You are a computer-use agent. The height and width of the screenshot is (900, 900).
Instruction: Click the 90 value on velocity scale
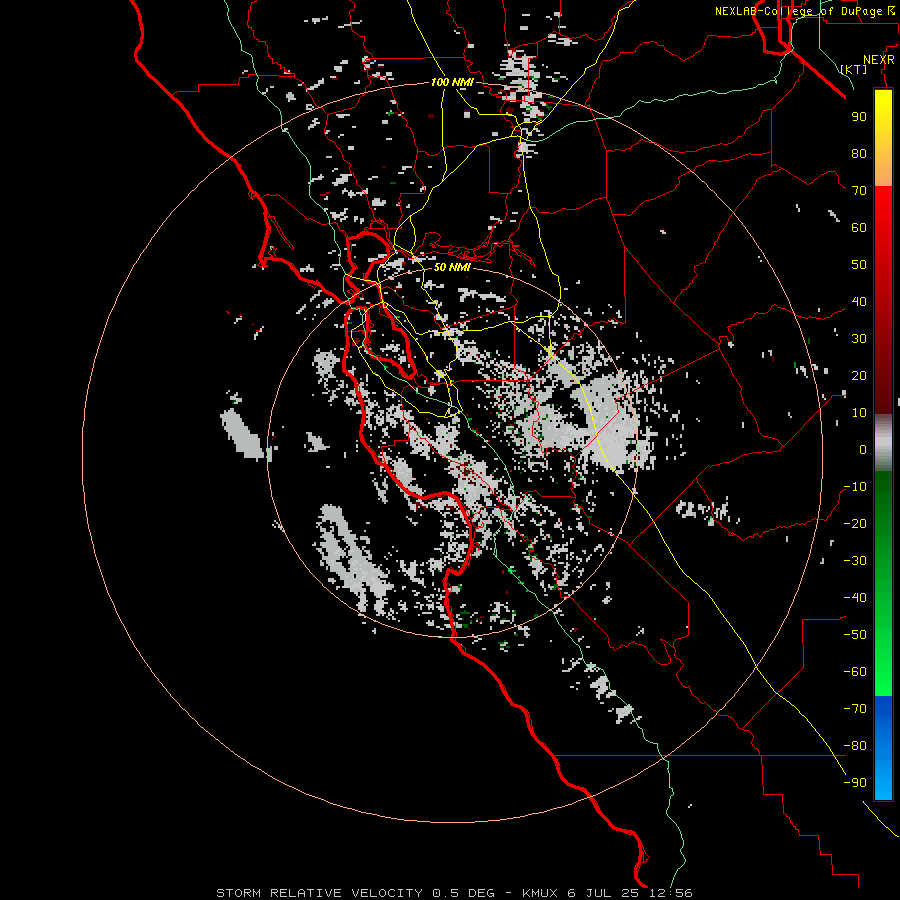(x=859, y=117)
